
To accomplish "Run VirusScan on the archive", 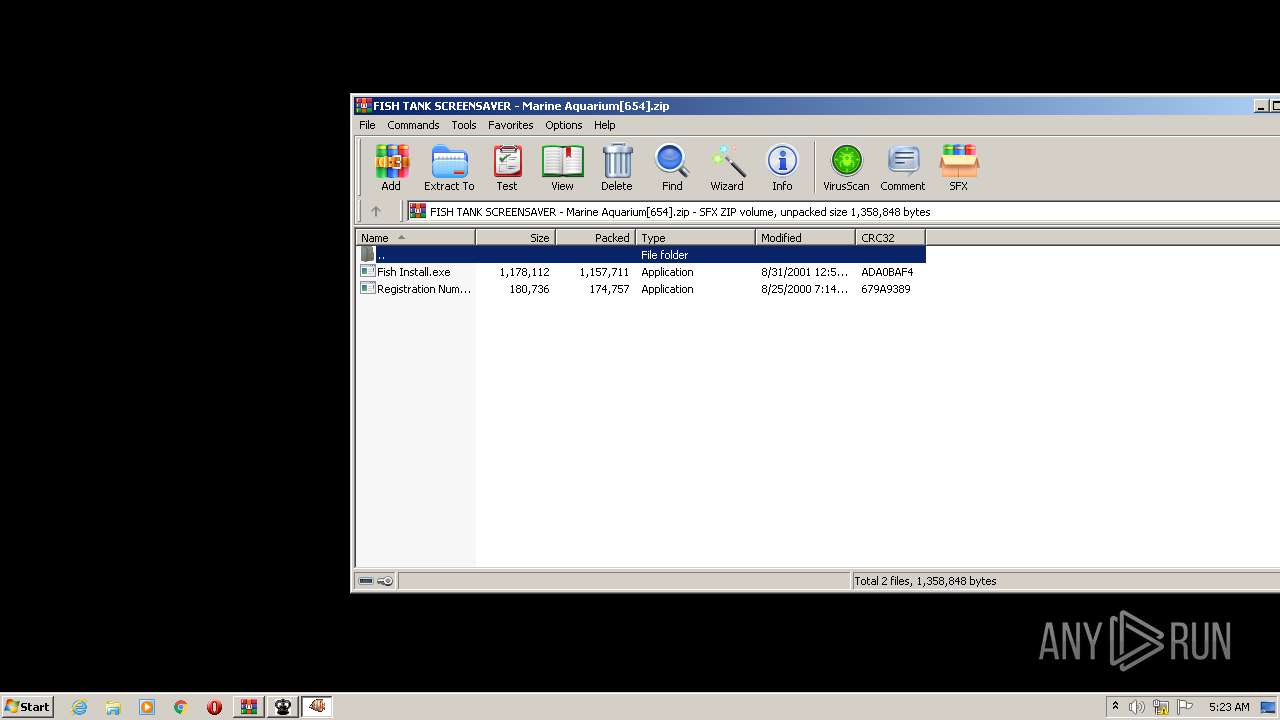I will tap(846, 167).
